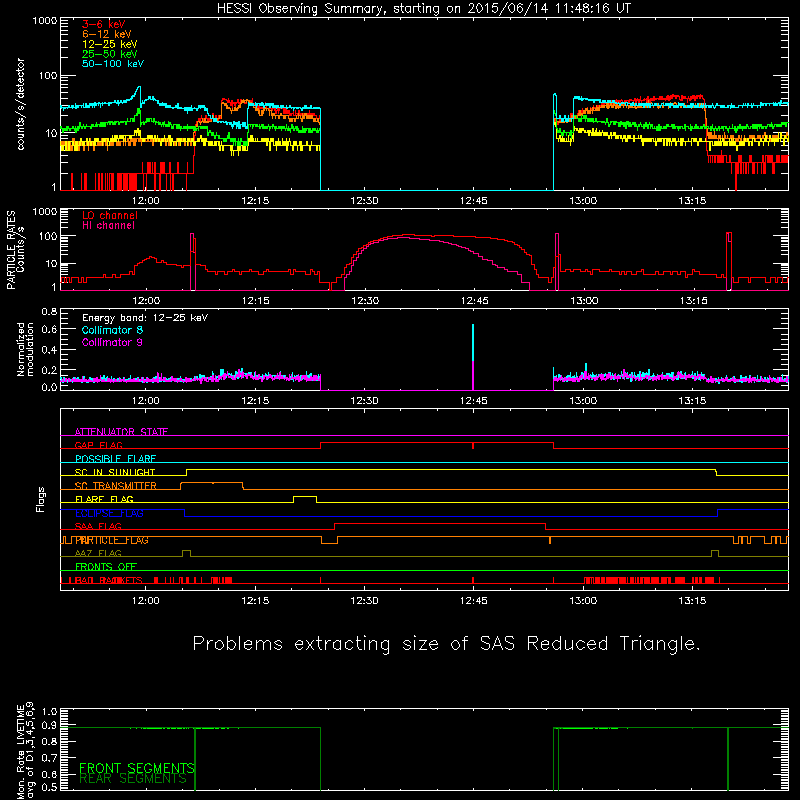Click the Energy band: 12-25 keV label
The height and width of the screenshot is (800, 800).
tap(145, 318)
